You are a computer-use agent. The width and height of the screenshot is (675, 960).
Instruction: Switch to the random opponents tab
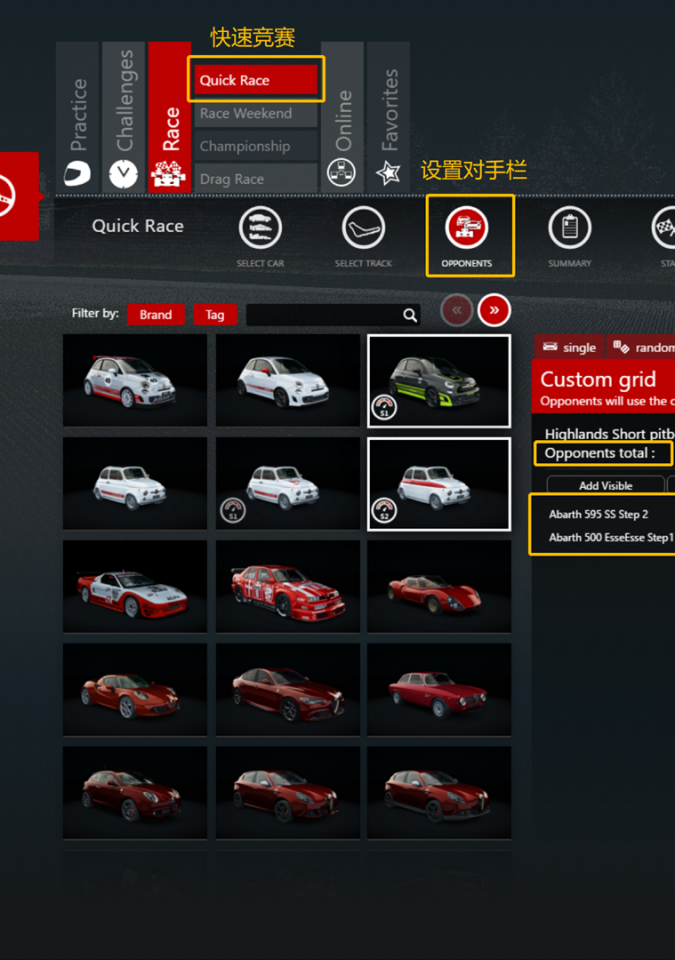pyautogui.click(x=641, y=347)
